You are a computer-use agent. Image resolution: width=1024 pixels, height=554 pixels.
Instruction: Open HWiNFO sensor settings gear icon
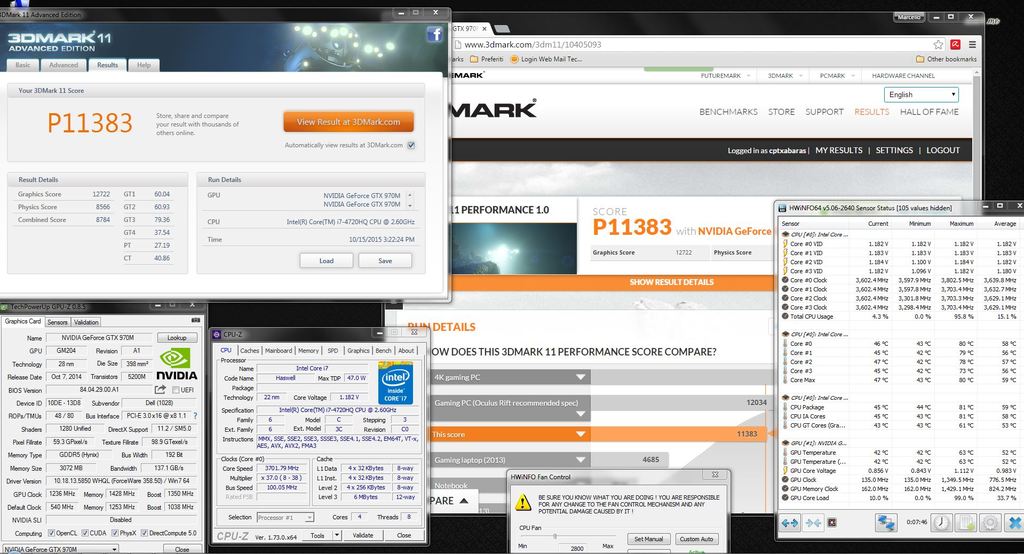(990, 523)
